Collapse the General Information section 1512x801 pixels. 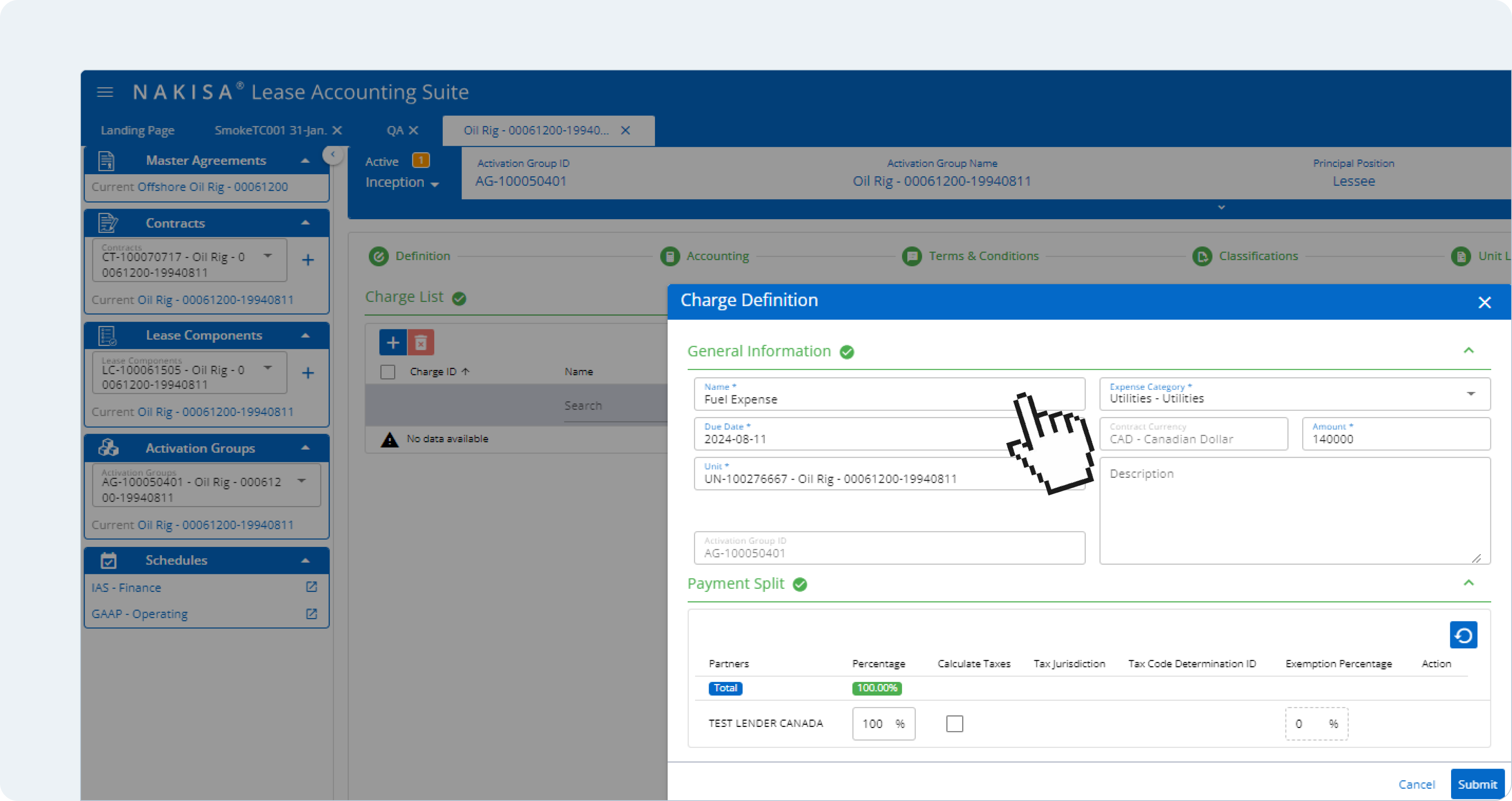(x=1469, y=351)
